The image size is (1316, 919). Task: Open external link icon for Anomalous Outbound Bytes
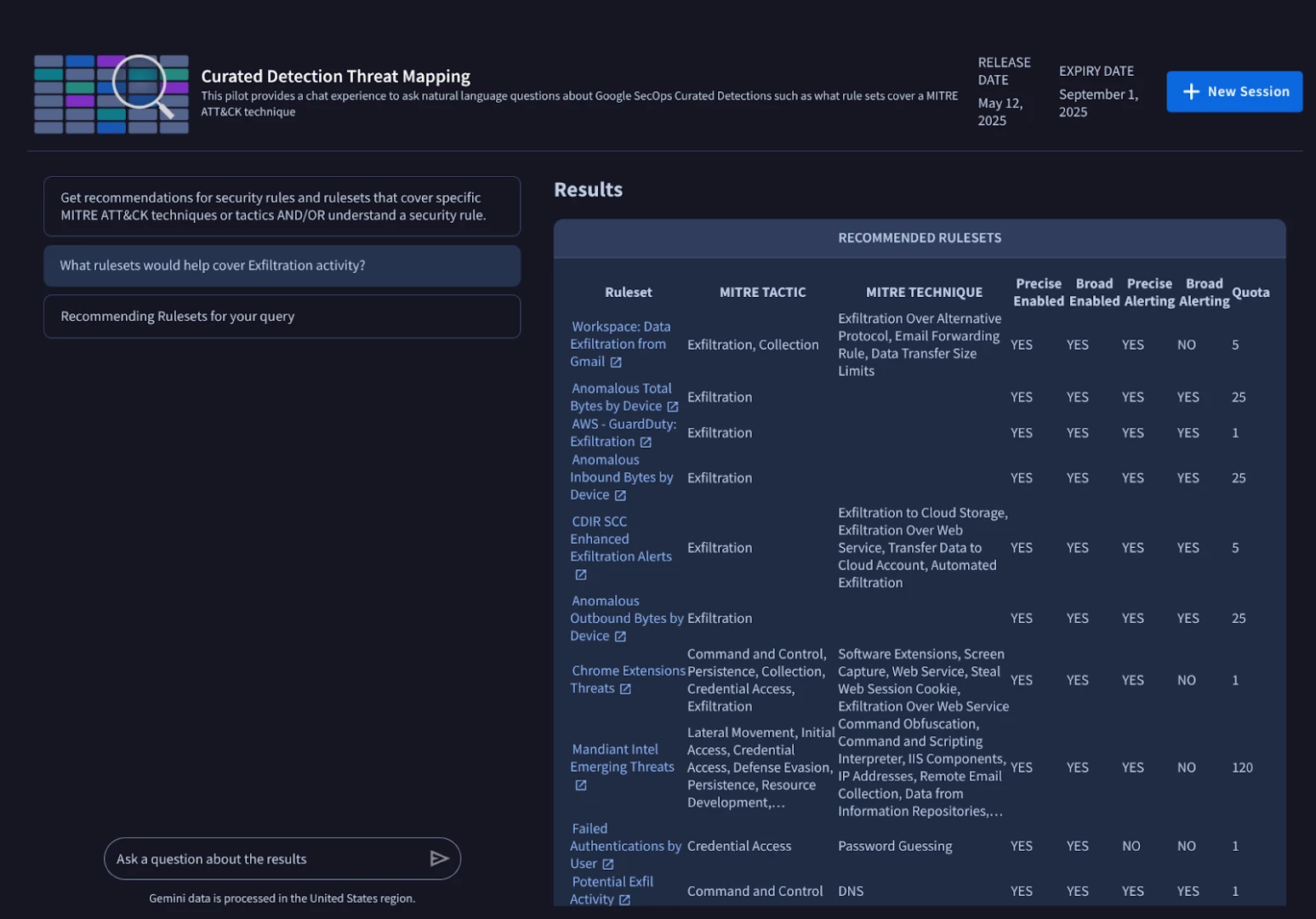coord(620,636)
